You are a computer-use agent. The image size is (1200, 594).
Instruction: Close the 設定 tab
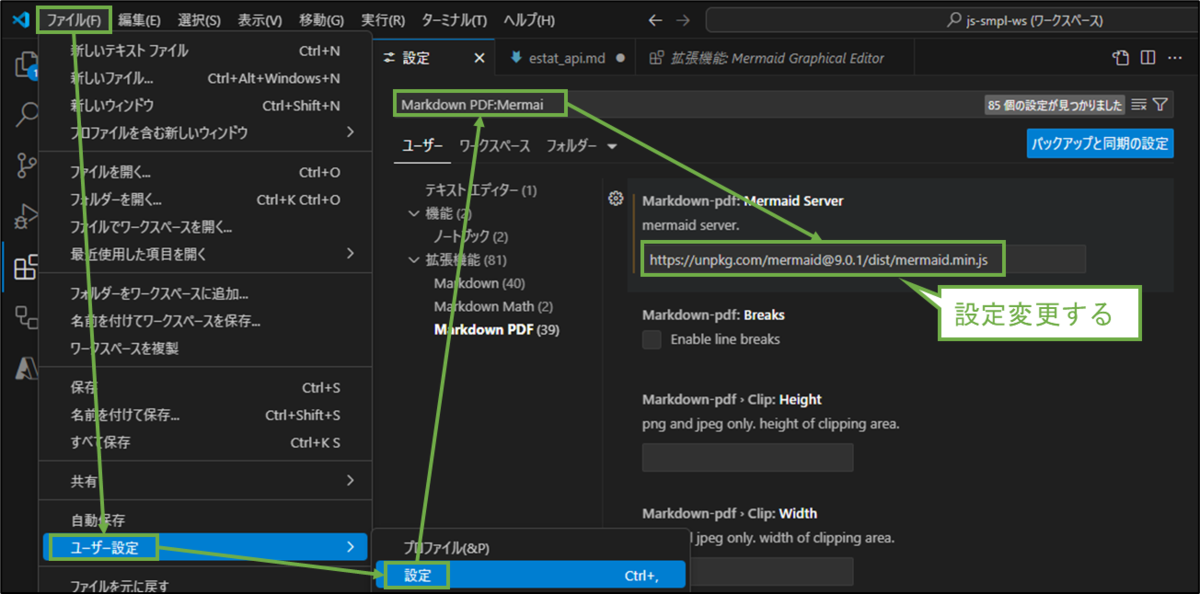pos(479,58)
